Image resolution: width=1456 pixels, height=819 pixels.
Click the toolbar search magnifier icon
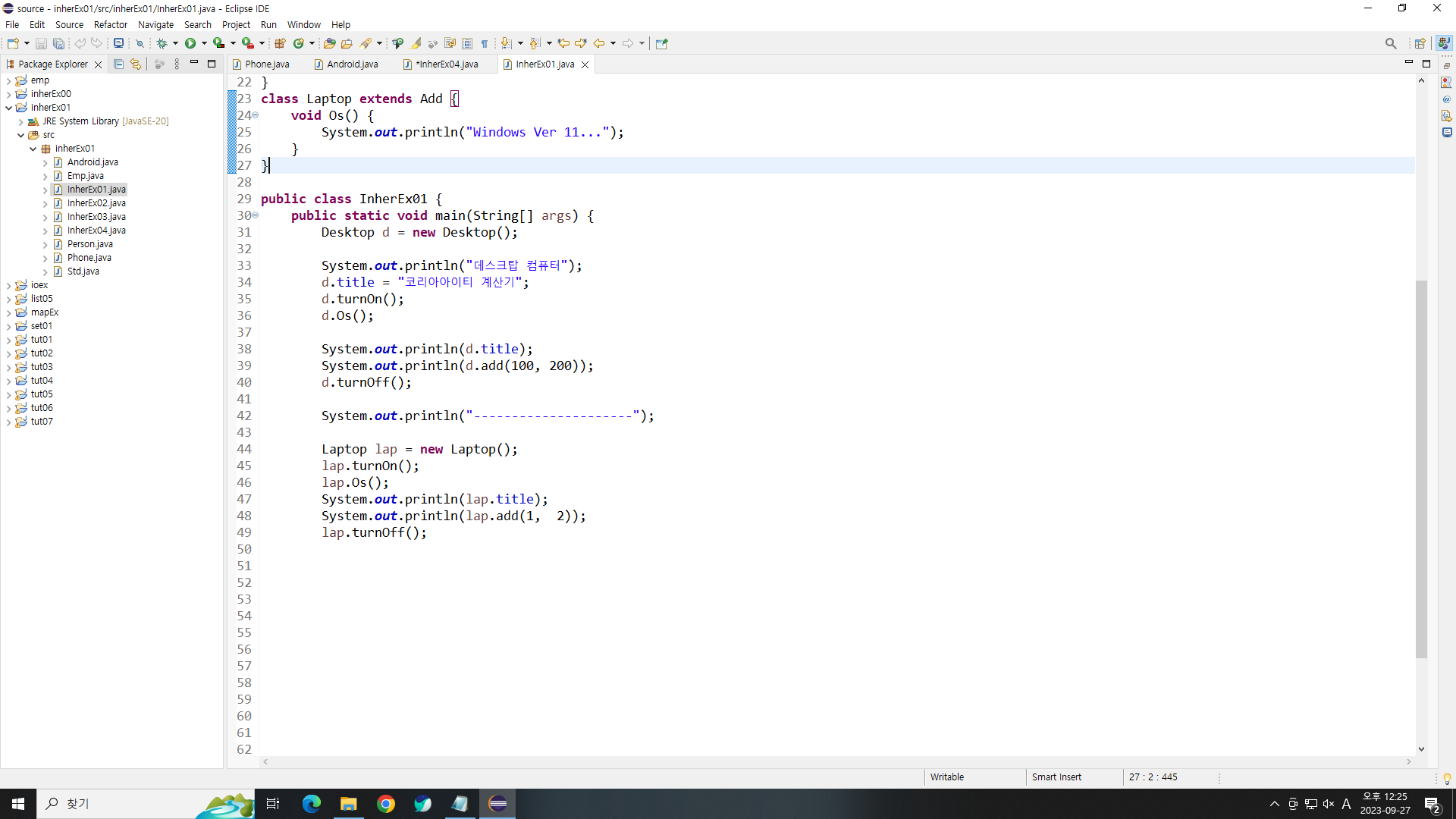(1390, 43)
